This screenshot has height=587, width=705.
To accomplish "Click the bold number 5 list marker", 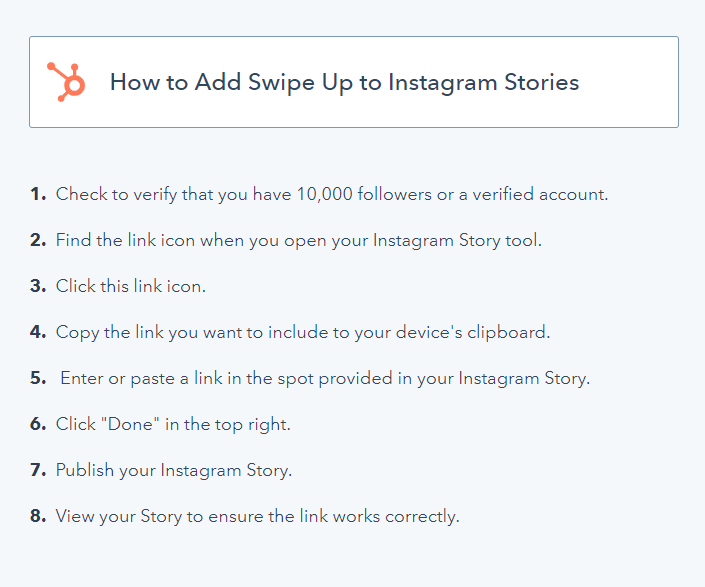I will click(38, 378).
